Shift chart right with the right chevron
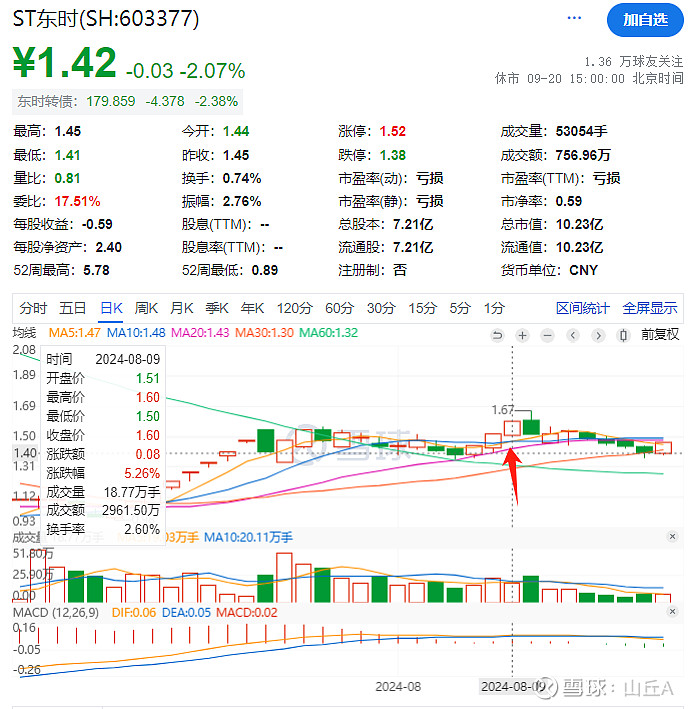The width and height of the screenshot is (693, 709). pyautogui.click(x=598, y=336)
